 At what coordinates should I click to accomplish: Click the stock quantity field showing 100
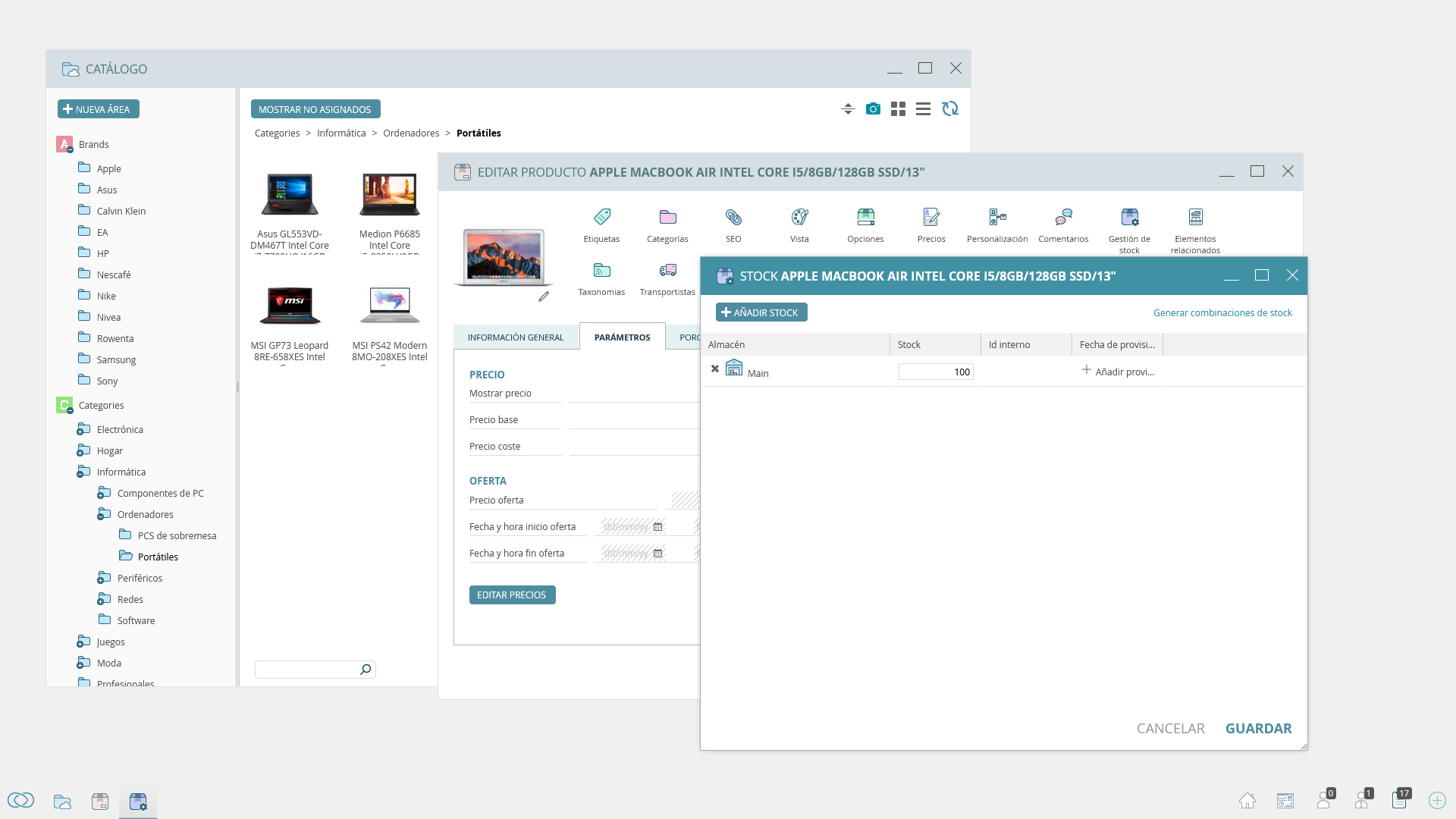tap(936, 372)
